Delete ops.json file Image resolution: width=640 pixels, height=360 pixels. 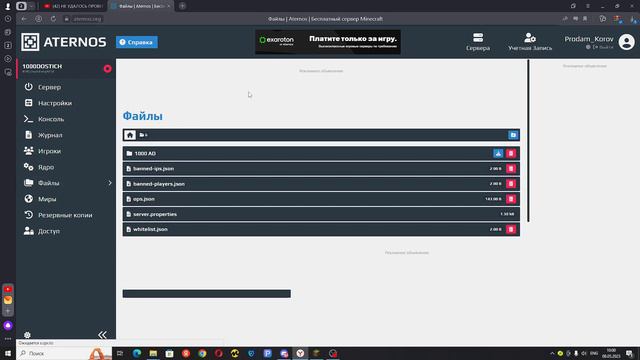(511, 199)
